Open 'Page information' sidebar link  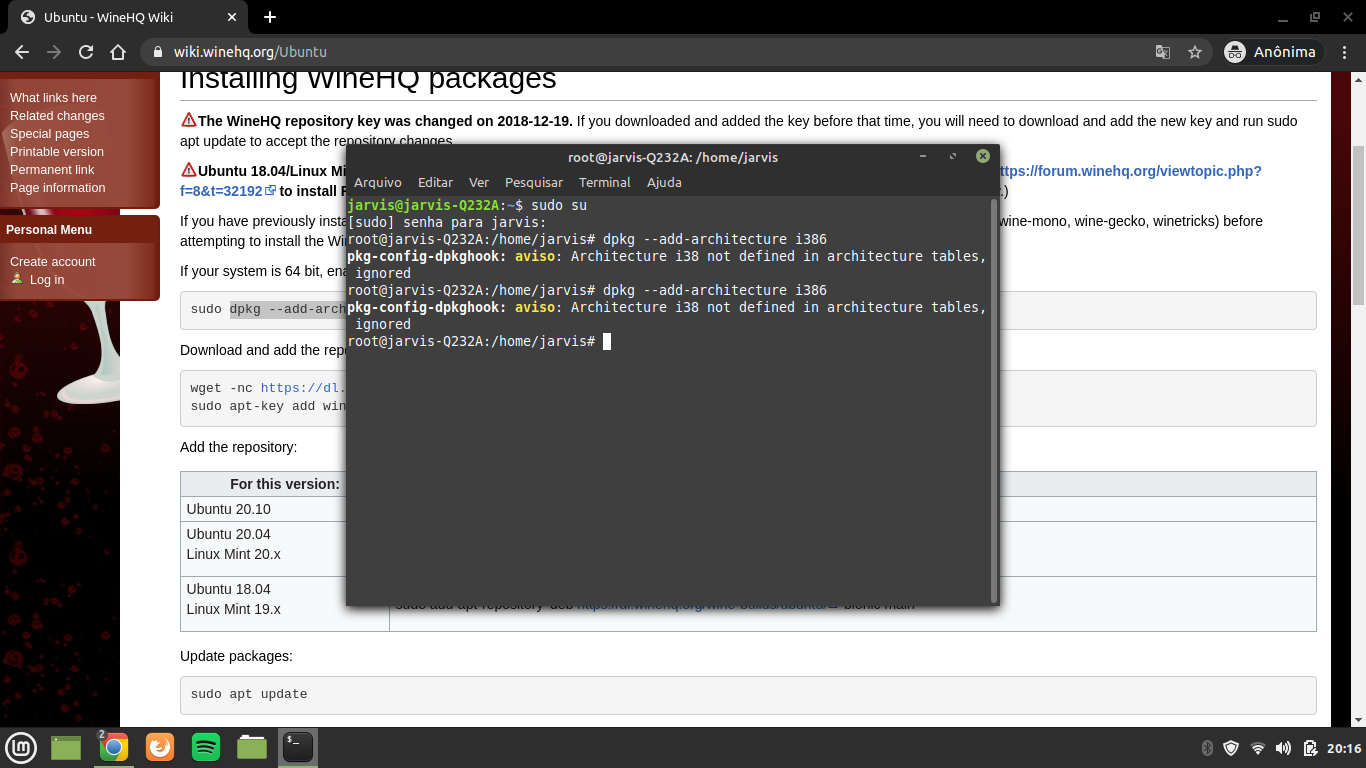tap(57, 187)
